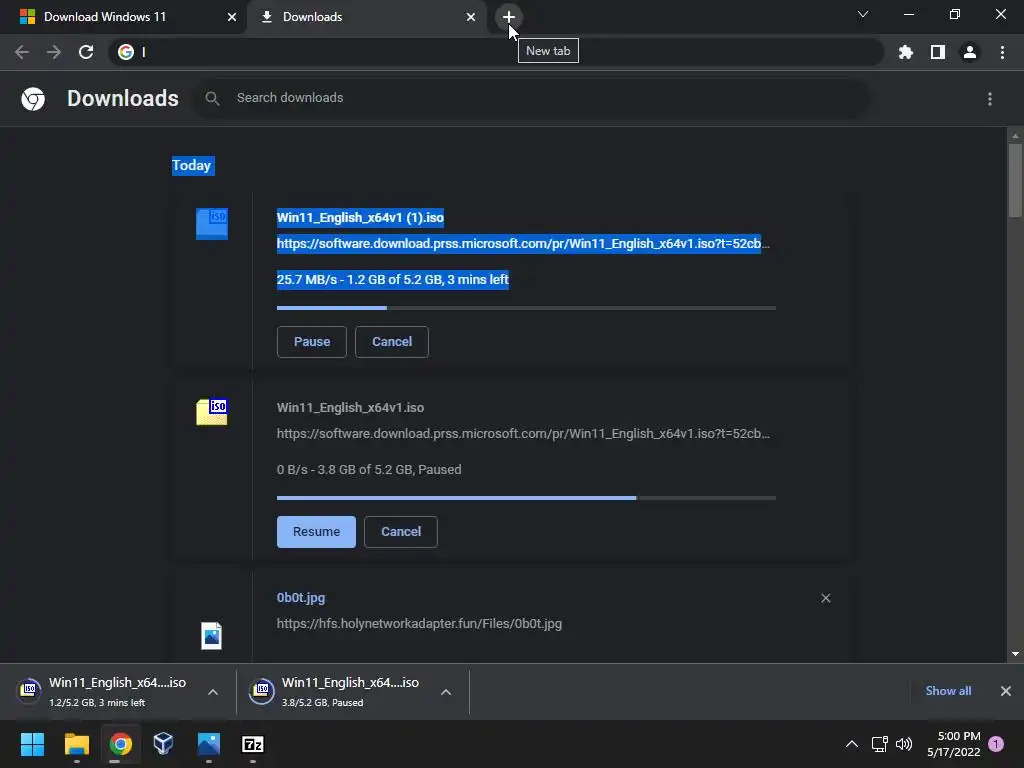Switch to the Download Windows 11 tab
1024x768 pixels.
pos(124,17)
